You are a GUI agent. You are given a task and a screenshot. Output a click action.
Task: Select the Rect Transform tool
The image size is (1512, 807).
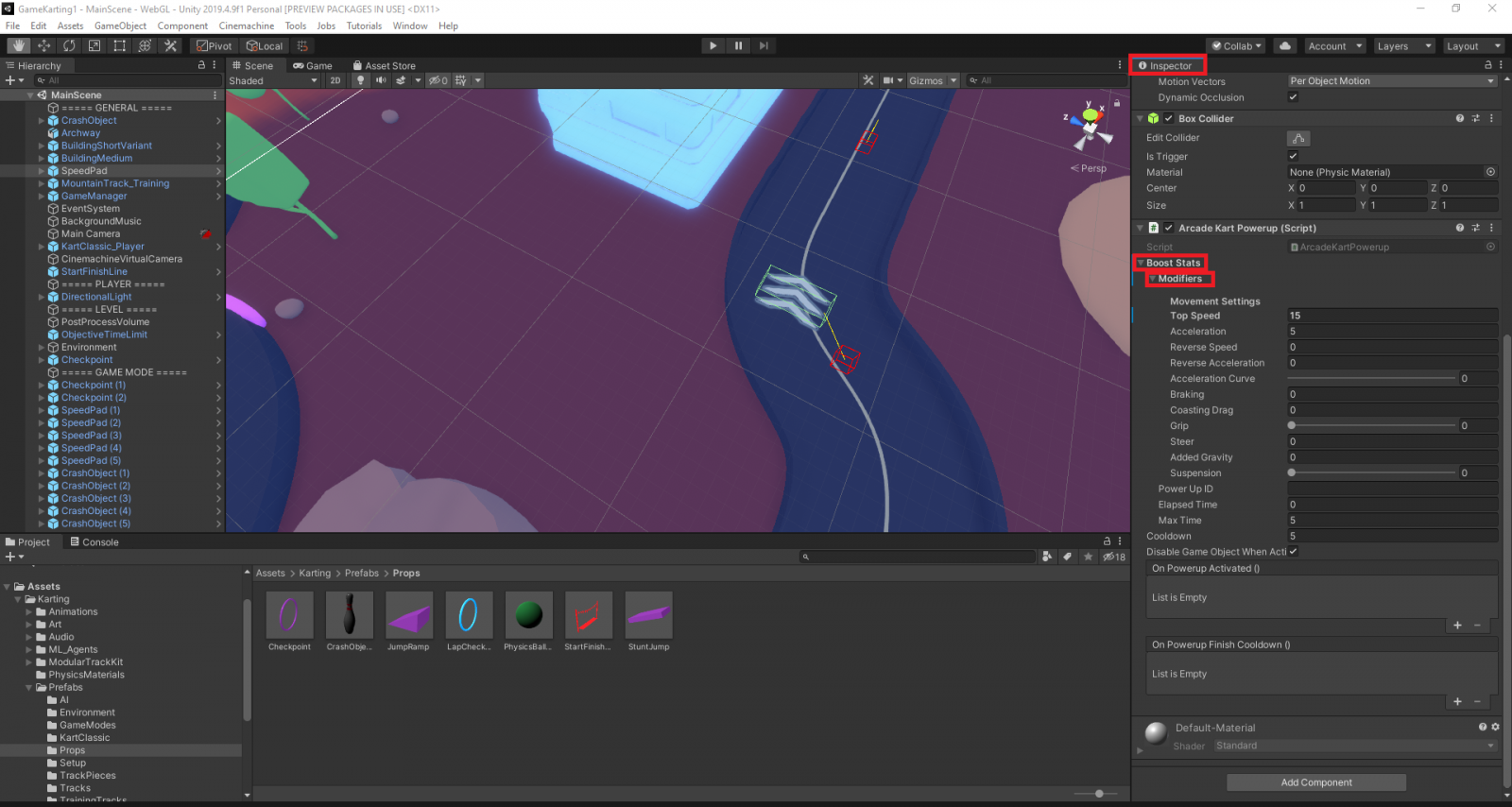pos(120,45)
